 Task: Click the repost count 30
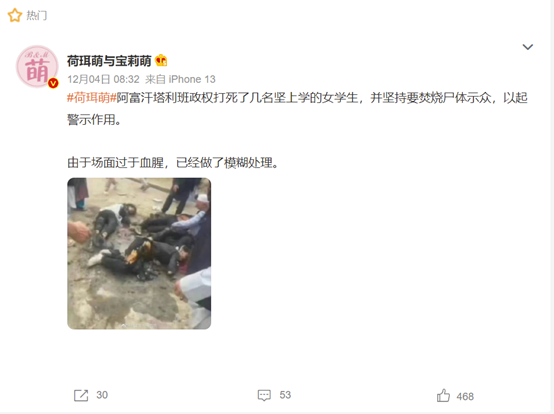(102, 395)
